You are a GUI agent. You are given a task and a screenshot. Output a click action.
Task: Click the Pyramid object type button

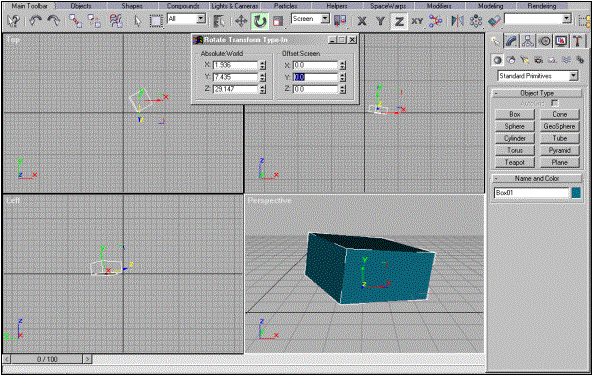click(x=560, y=150)
